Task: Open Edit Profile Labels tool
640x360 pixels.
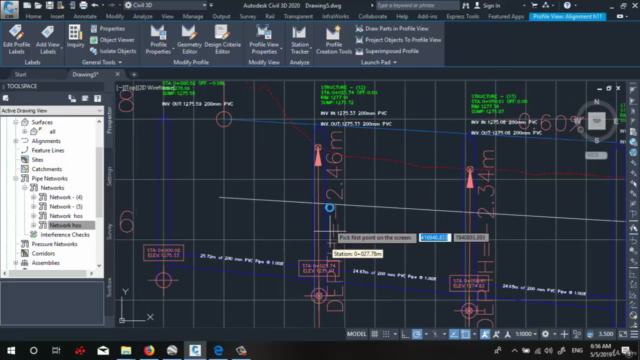Action: pos(16,40)
